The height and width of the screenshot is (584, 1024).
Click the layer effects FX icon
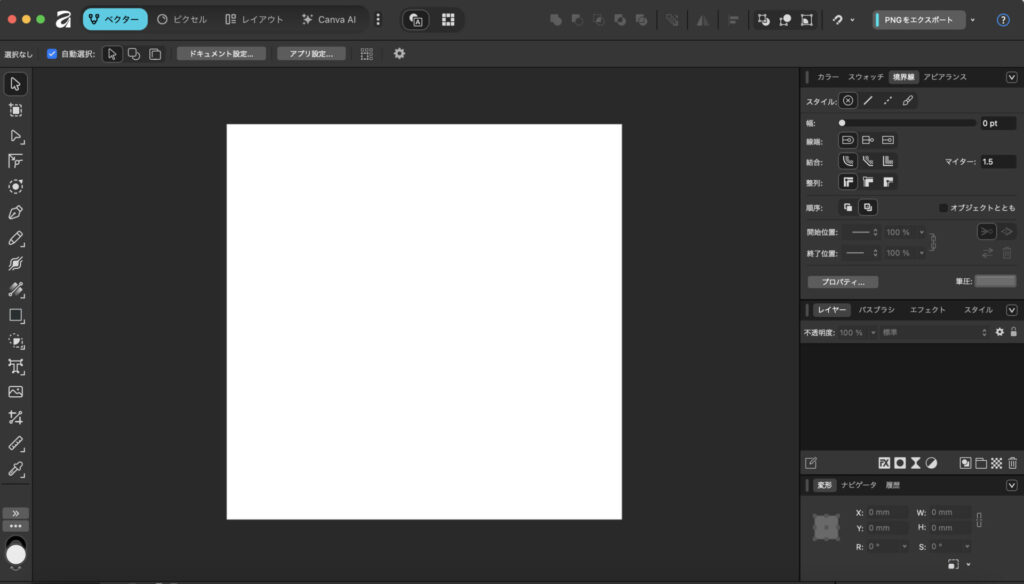pos(884,463)
